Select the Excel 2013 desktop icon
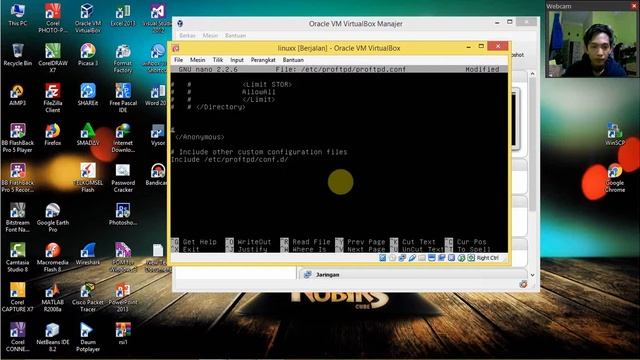The height and width of the screenshot is (360, 640). pyautogui.click(x=123, y=15)
